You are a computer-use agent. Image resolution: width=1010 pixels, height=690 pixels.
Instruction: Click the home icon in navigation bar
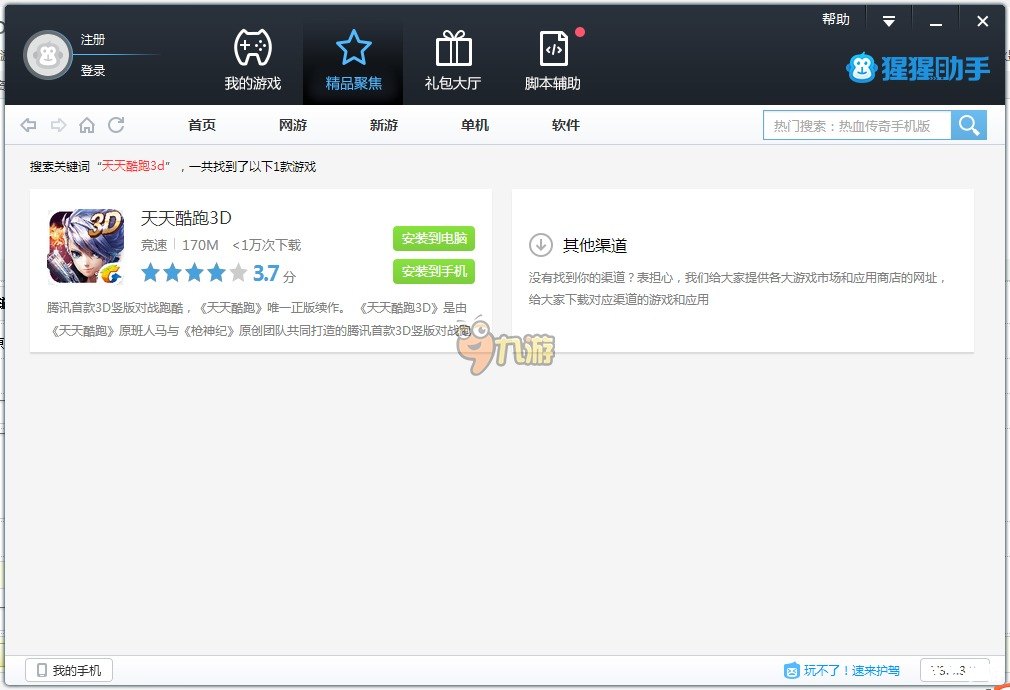coord(87,125)
